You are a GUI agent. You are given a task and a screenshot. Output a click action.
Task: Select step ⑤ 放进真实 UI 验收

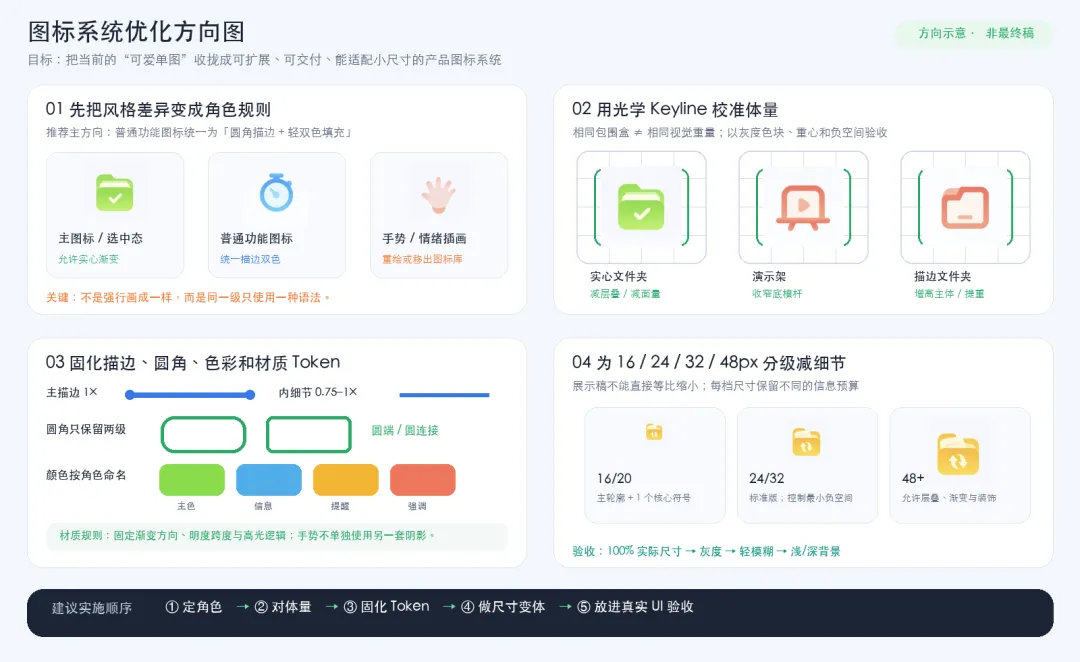[x=635, y=607]
